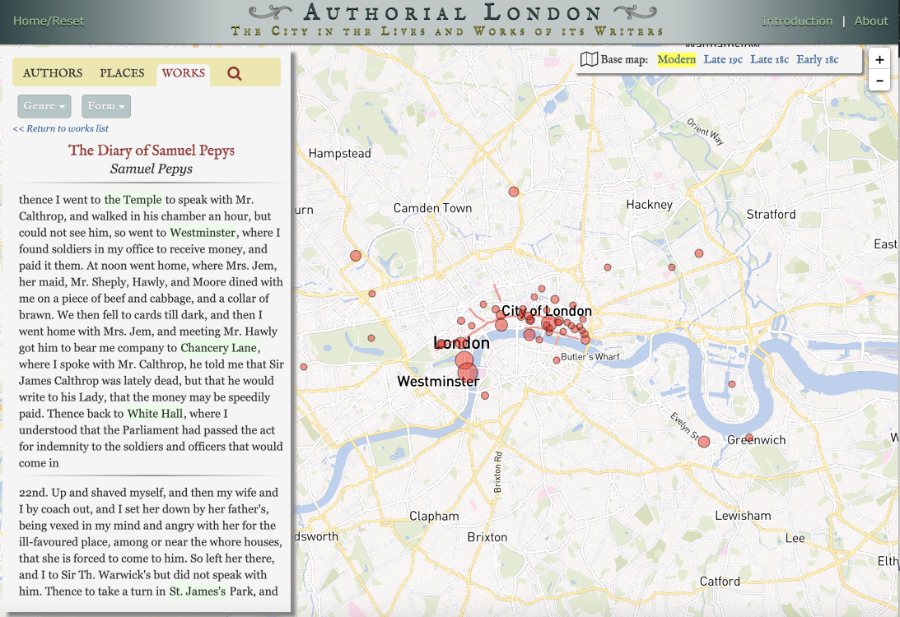This screenshot has height=617, width=900.
Task: Expand the Form dropdown
Action: pos(106,106)
